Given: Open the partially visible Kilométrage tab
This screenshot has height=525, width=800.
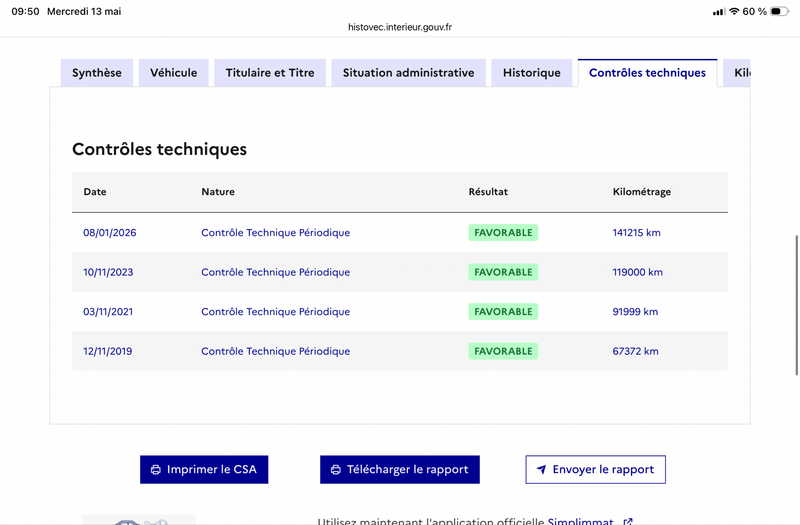Looking at the screenshot, I should point(737,73).
